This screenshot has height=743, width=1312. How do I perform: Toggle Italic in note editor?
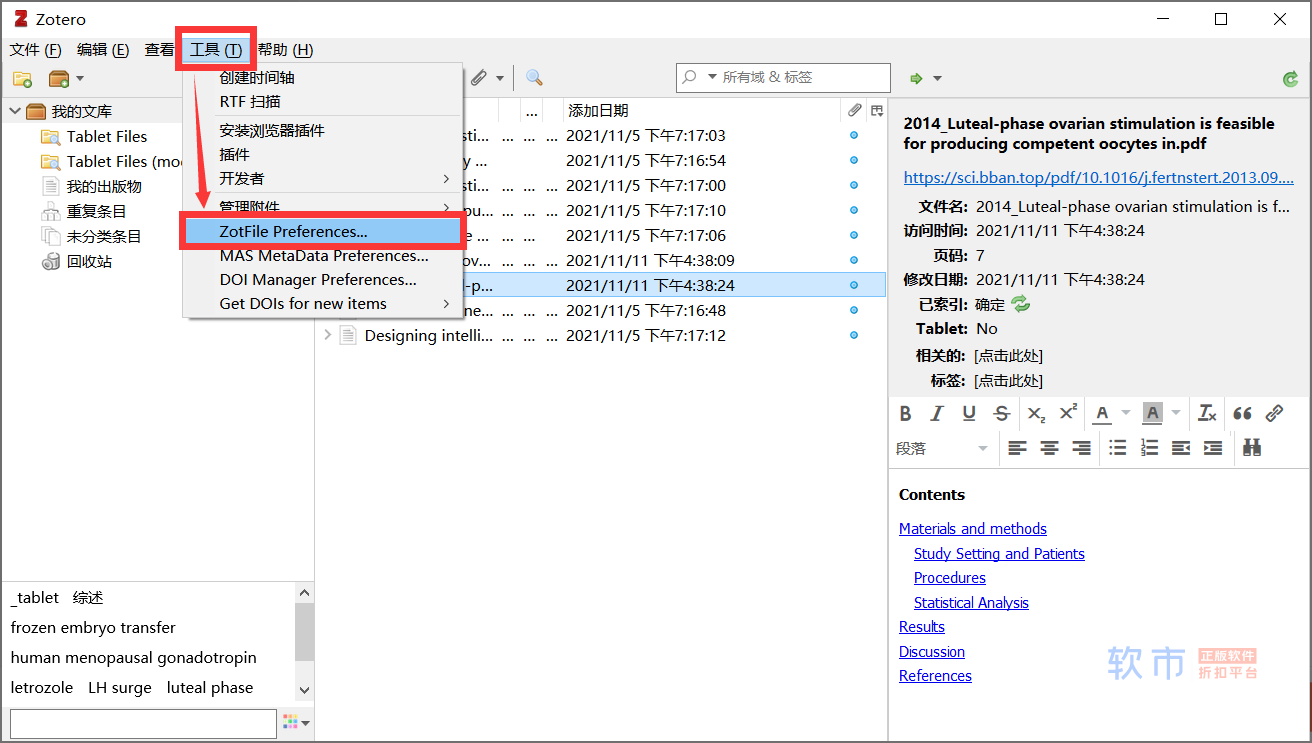click(937, 413)
